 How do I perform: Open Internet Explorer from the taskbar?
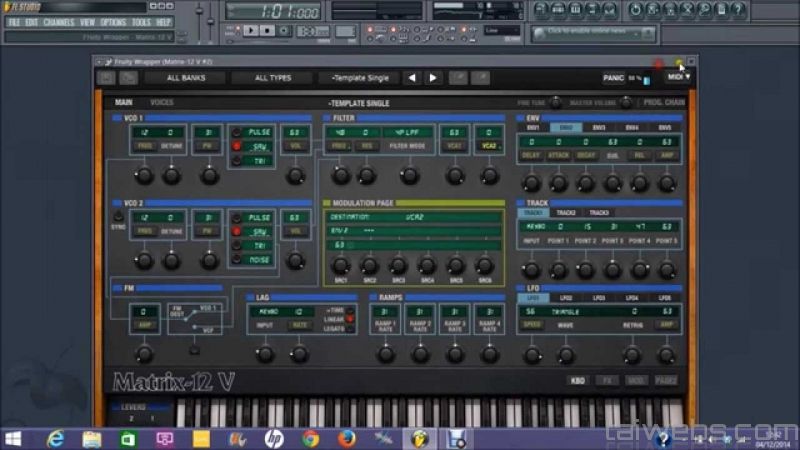pos(55,438)
